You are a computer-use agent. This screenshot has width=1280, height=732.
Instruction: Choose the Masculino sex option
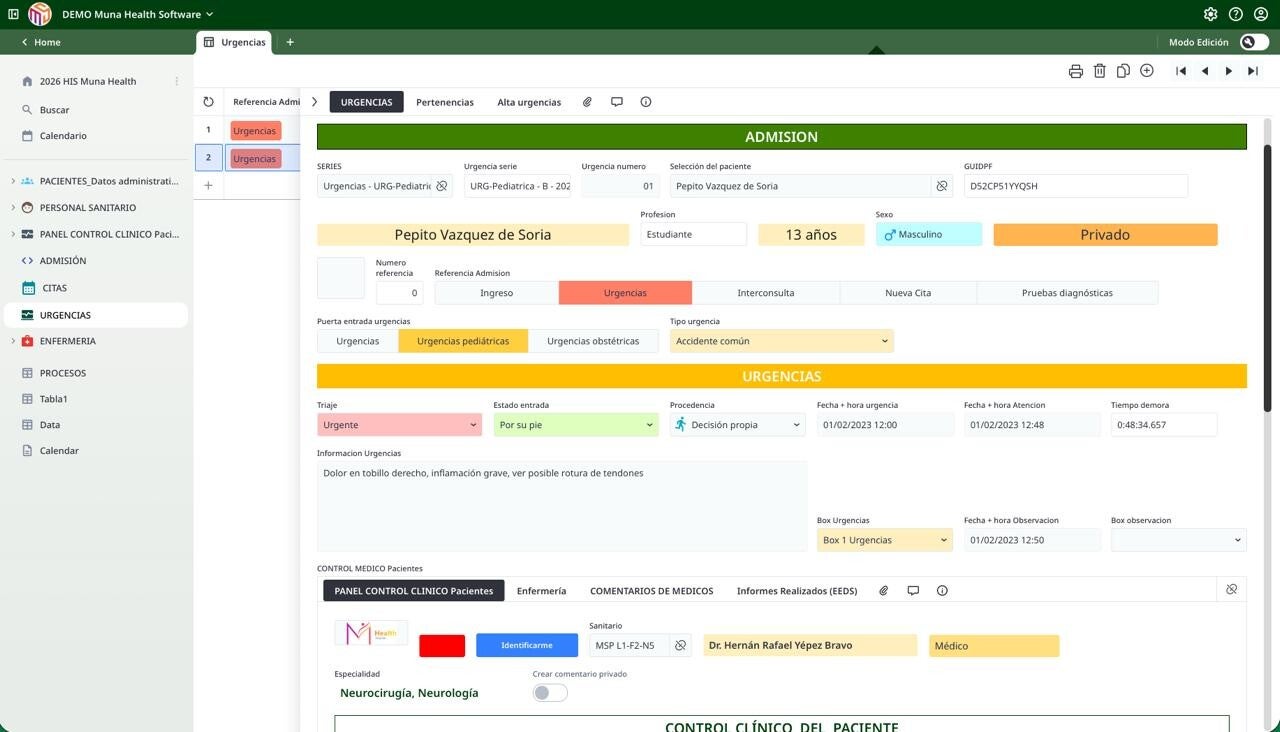coord(929,234)
